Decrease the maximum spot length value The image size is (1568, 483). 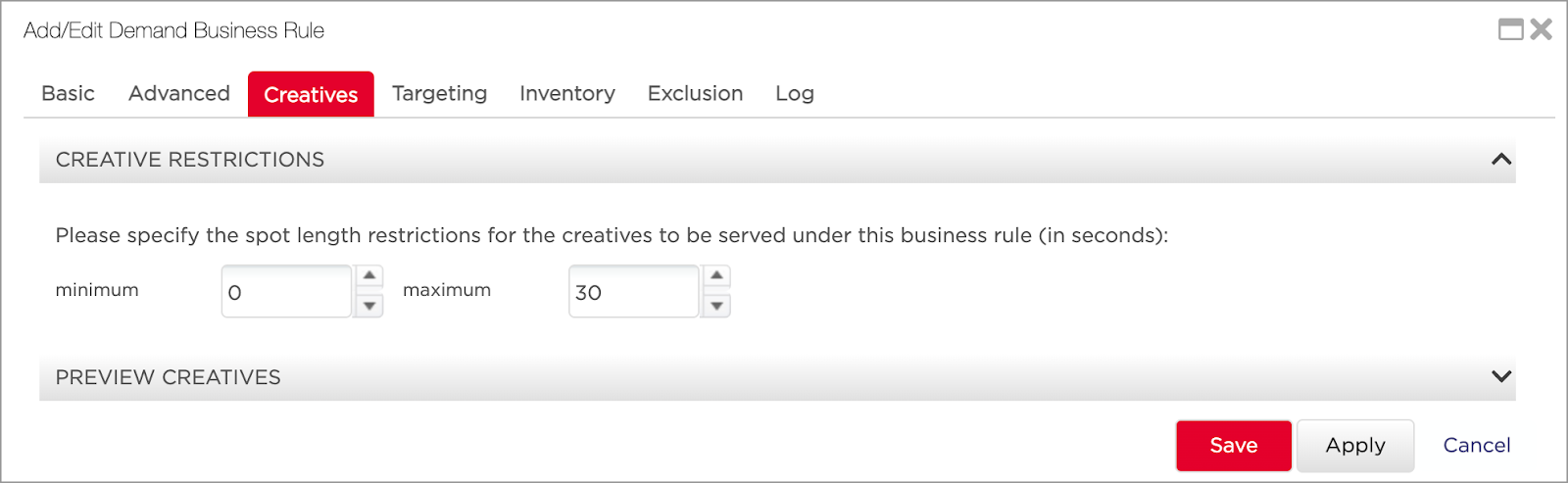716,306
